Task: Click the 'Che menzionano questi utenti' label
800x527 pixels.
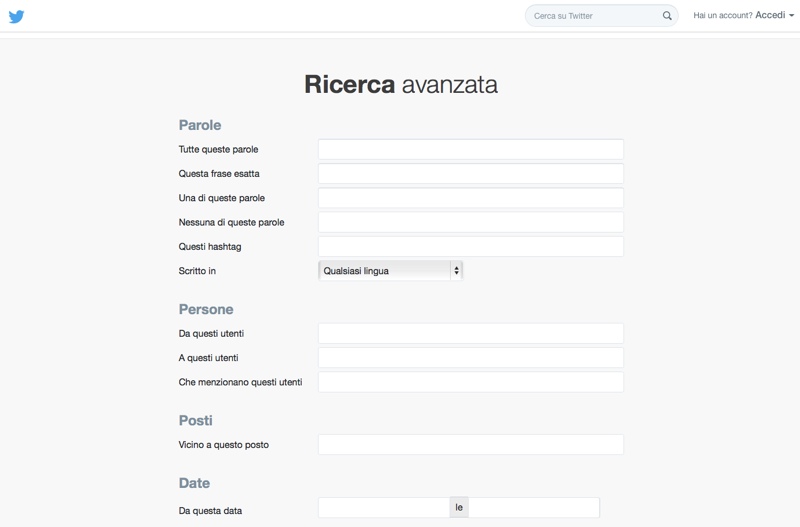Action: pos(240,382)
